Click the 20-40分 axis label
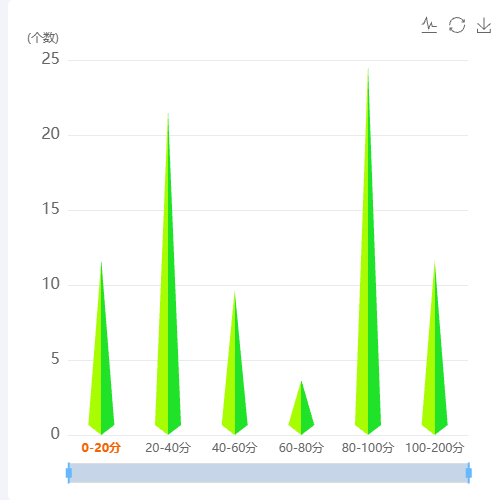This screenshot has height=500, width=500. click(168, 447)
